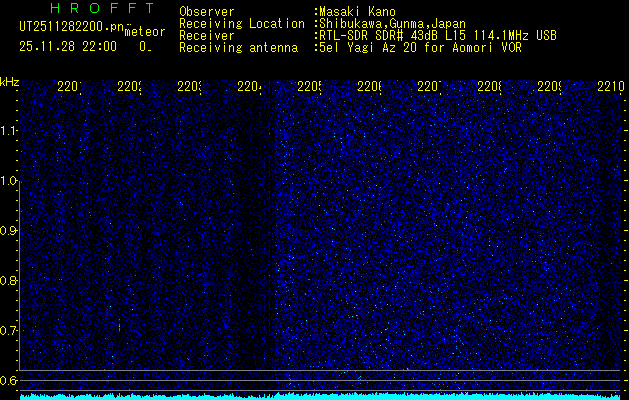Screen dimensions: 629x400
Task: Click the 1.1 kHz frequency label
Action: point(8,131)
